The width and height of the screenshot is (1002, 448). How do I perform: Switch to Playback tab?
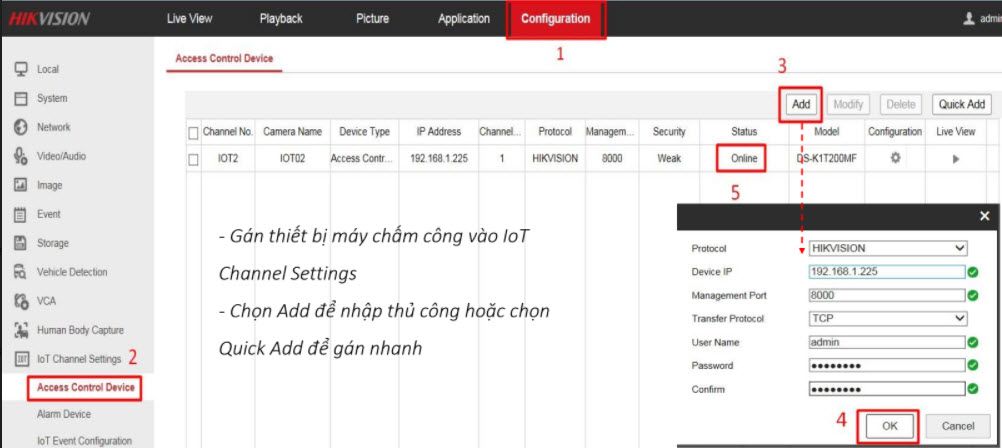tap(281, 19)
